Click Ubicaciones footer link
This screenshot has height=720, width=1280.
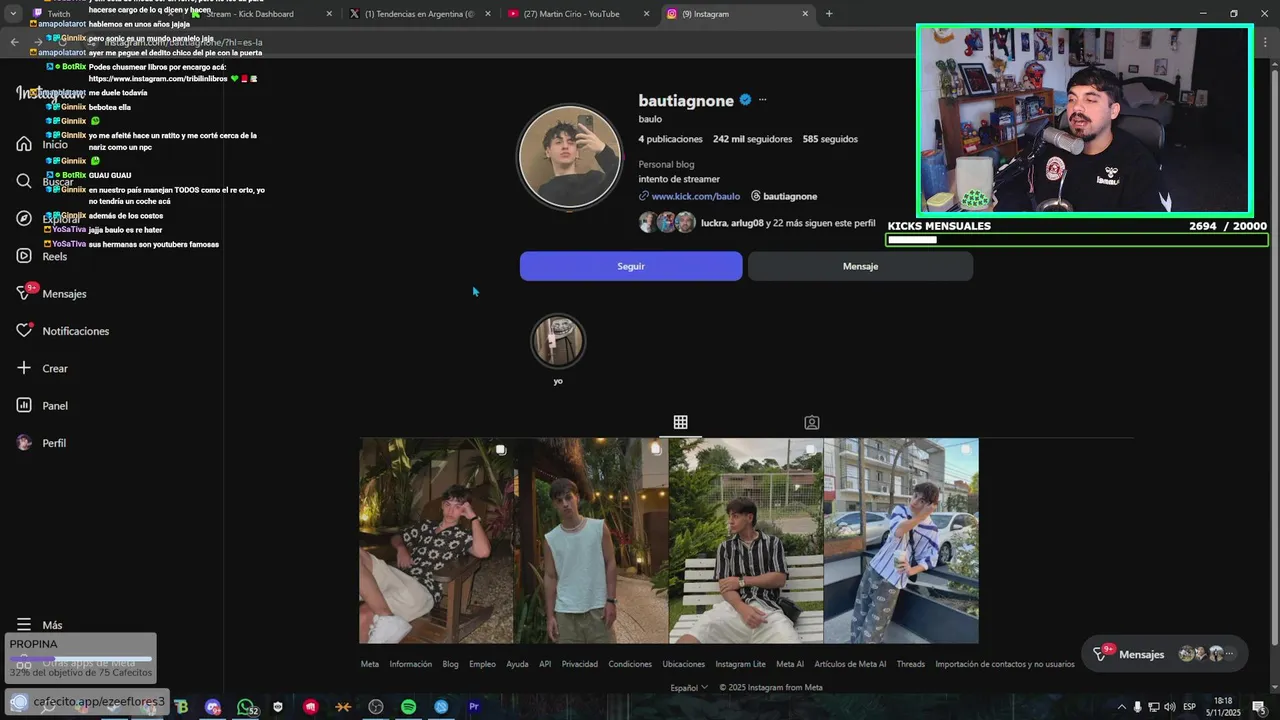(x=684, y=664)
